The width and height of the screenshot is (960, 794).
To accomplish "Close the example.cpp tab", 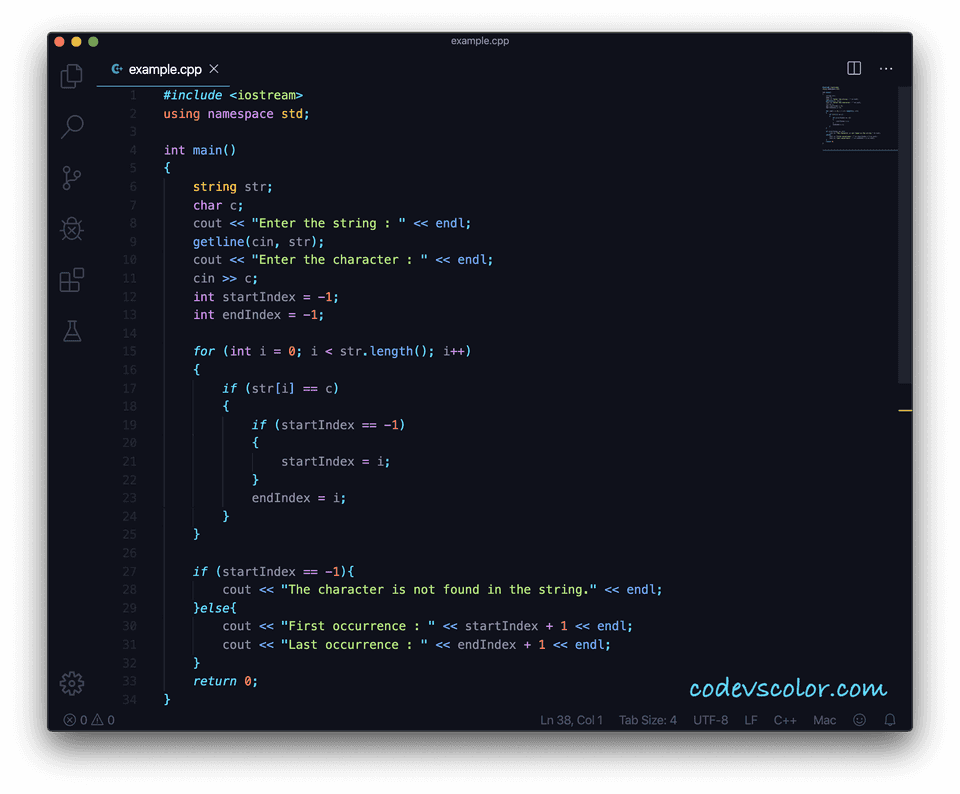I will pos(213,69).
